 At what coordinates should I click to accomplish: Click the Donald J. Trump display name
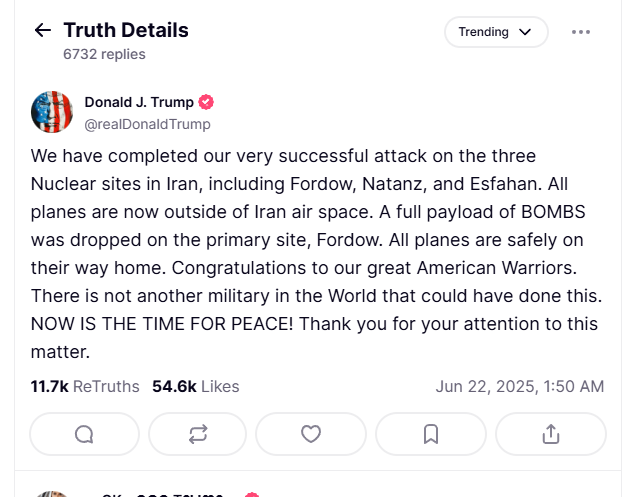[x=139, y=102]
